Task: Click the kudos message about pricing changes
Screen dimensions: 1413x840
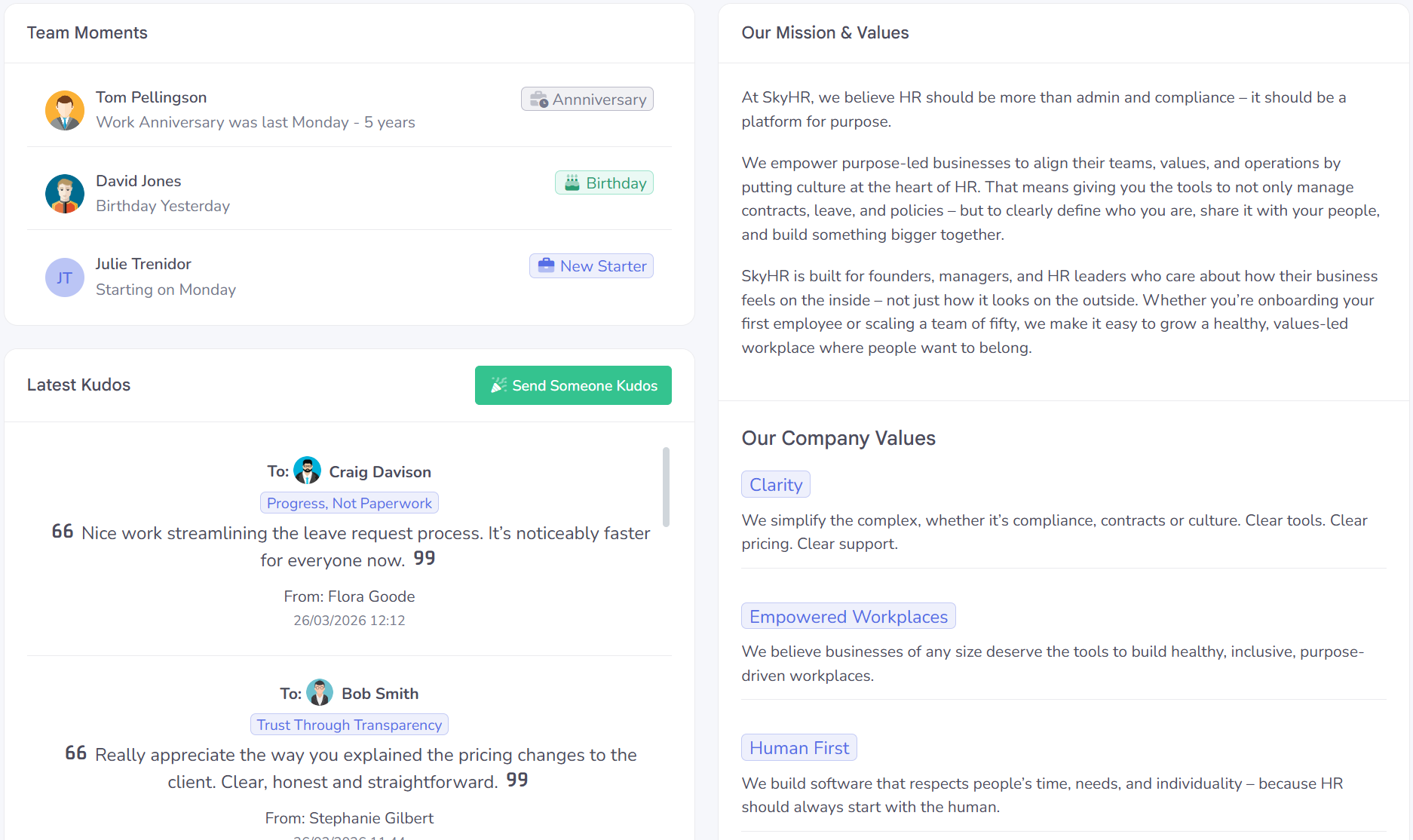Action: click(x=351, y=768)
